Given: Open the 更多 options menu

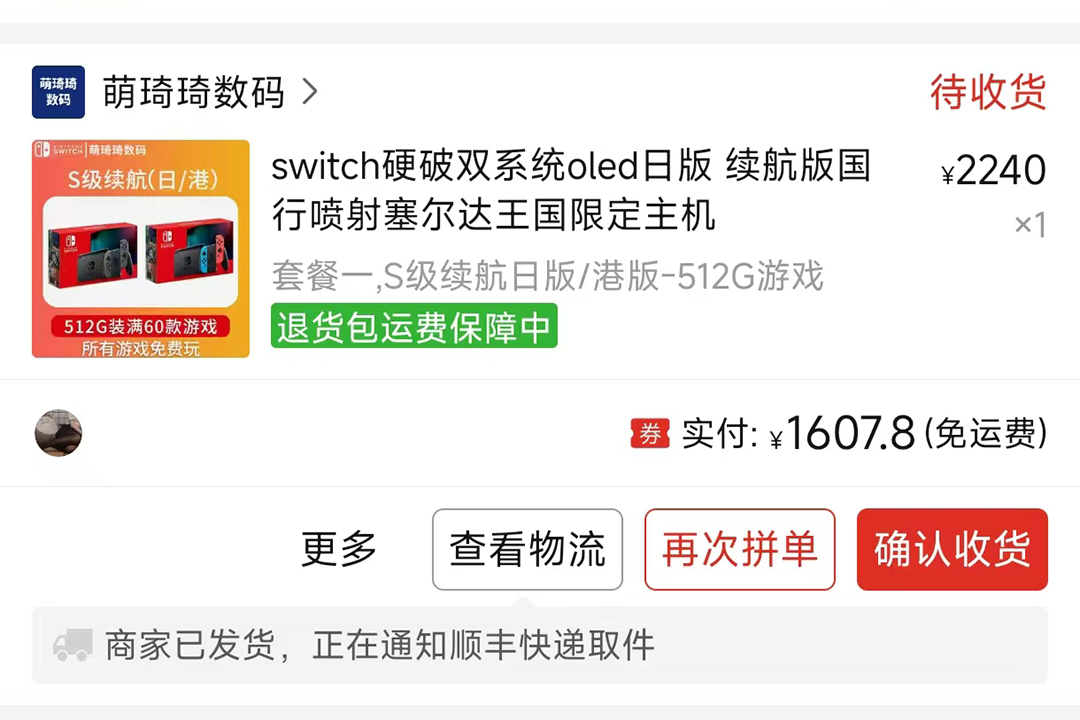Looking at the screenshot, I should click(x=339, y=549).
